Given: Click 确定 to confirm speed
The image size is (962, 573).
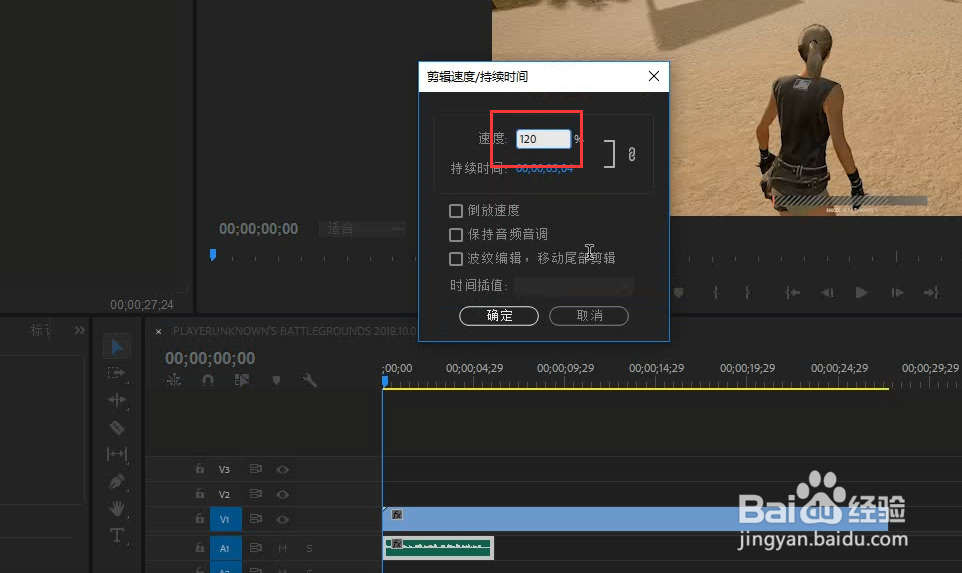Looking at the screenshot, I should click(499, 316).
